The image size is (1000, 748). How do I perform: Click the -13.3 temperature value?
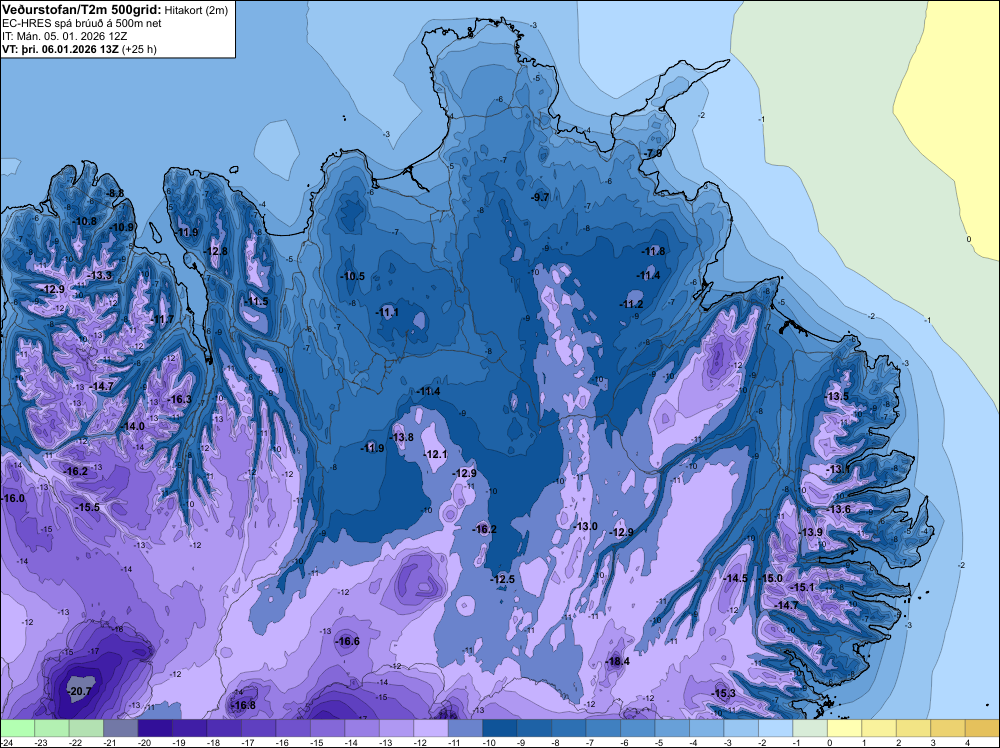click(x=100, y=275)
